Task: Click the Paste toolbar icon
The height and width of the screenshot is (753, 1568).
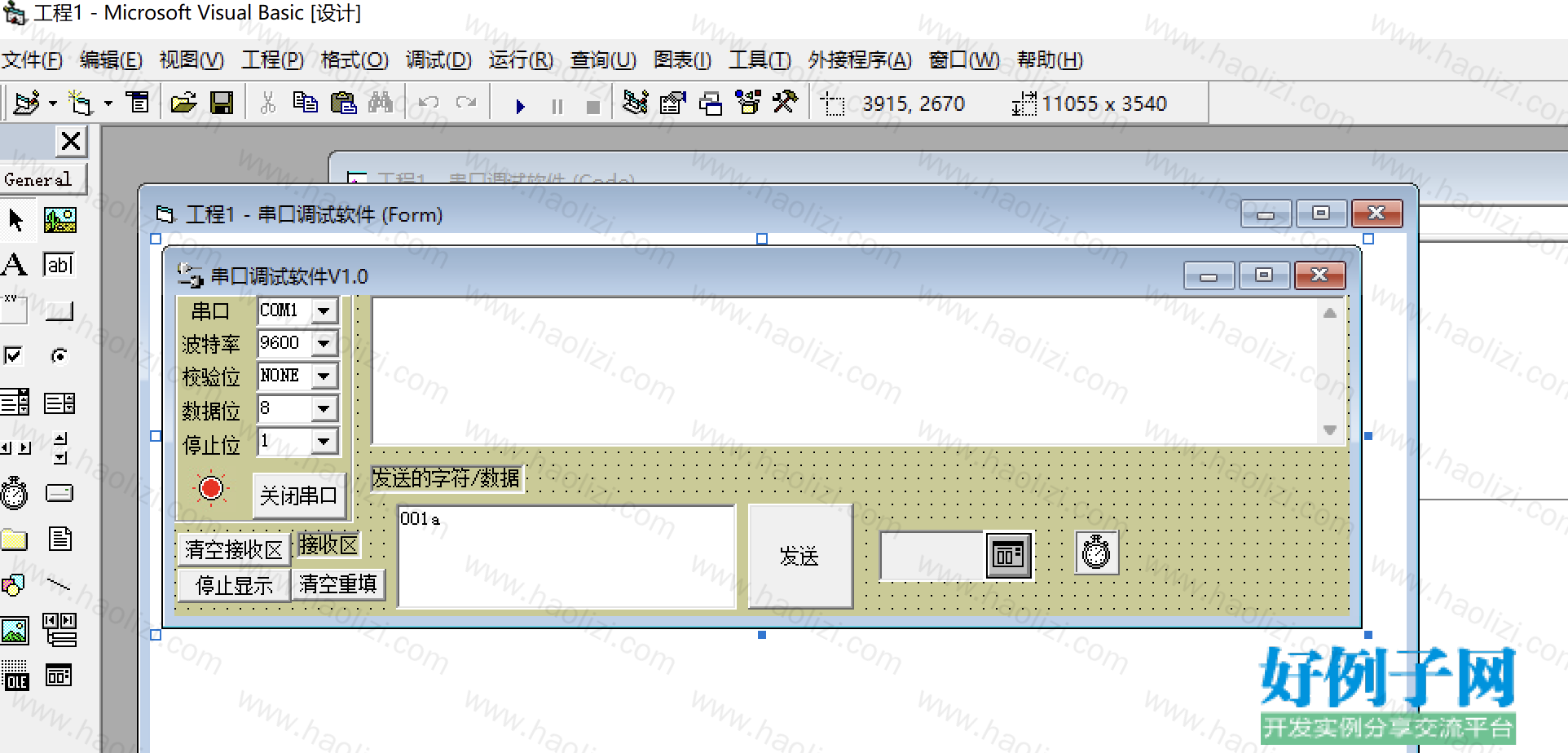Action: click(x=343, y=103)
